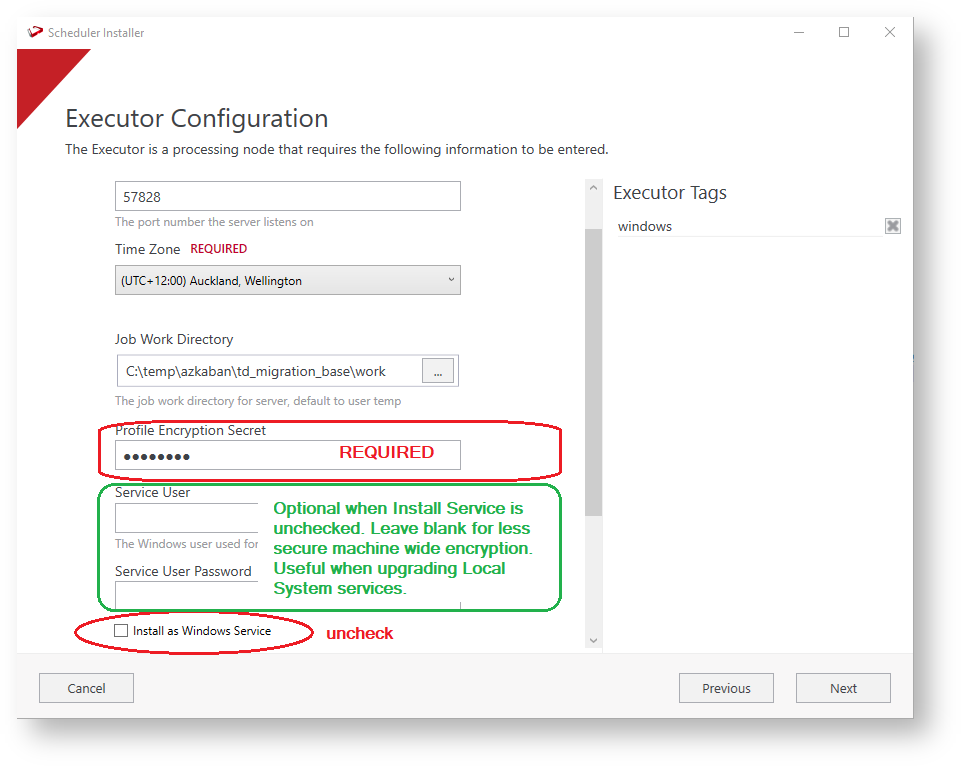Click the Scheduler Installer logo icon
Screen dimensions: 962x767
click(35, 32)
